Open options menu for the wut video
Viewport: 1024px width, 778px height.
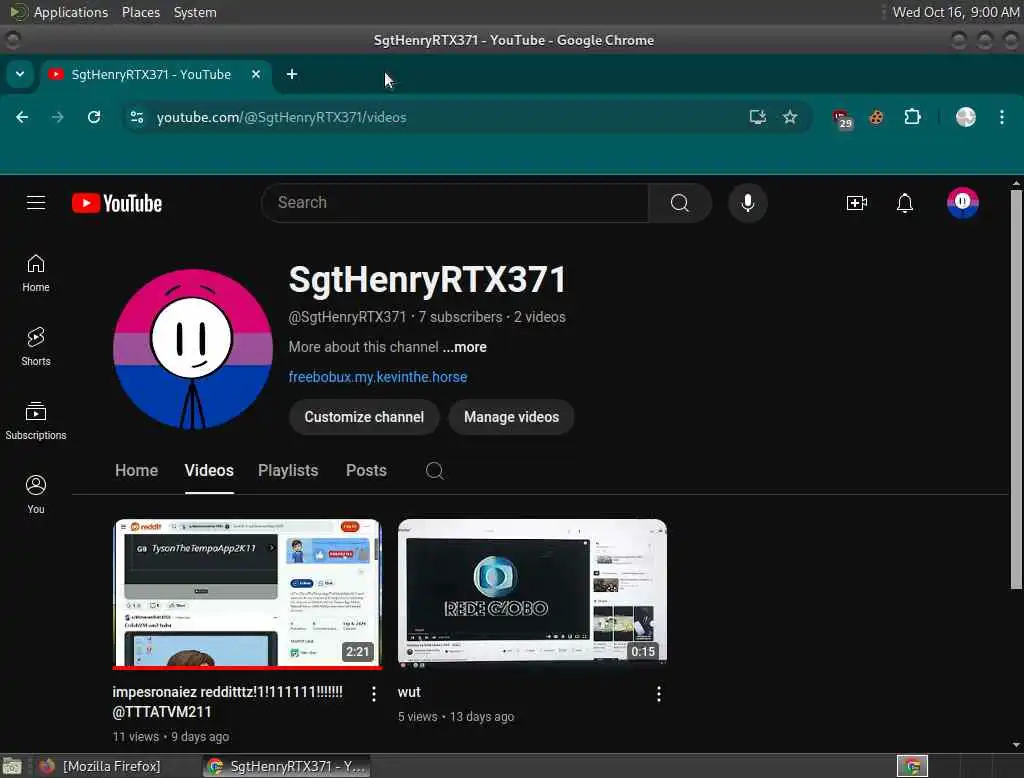(658, 694)
